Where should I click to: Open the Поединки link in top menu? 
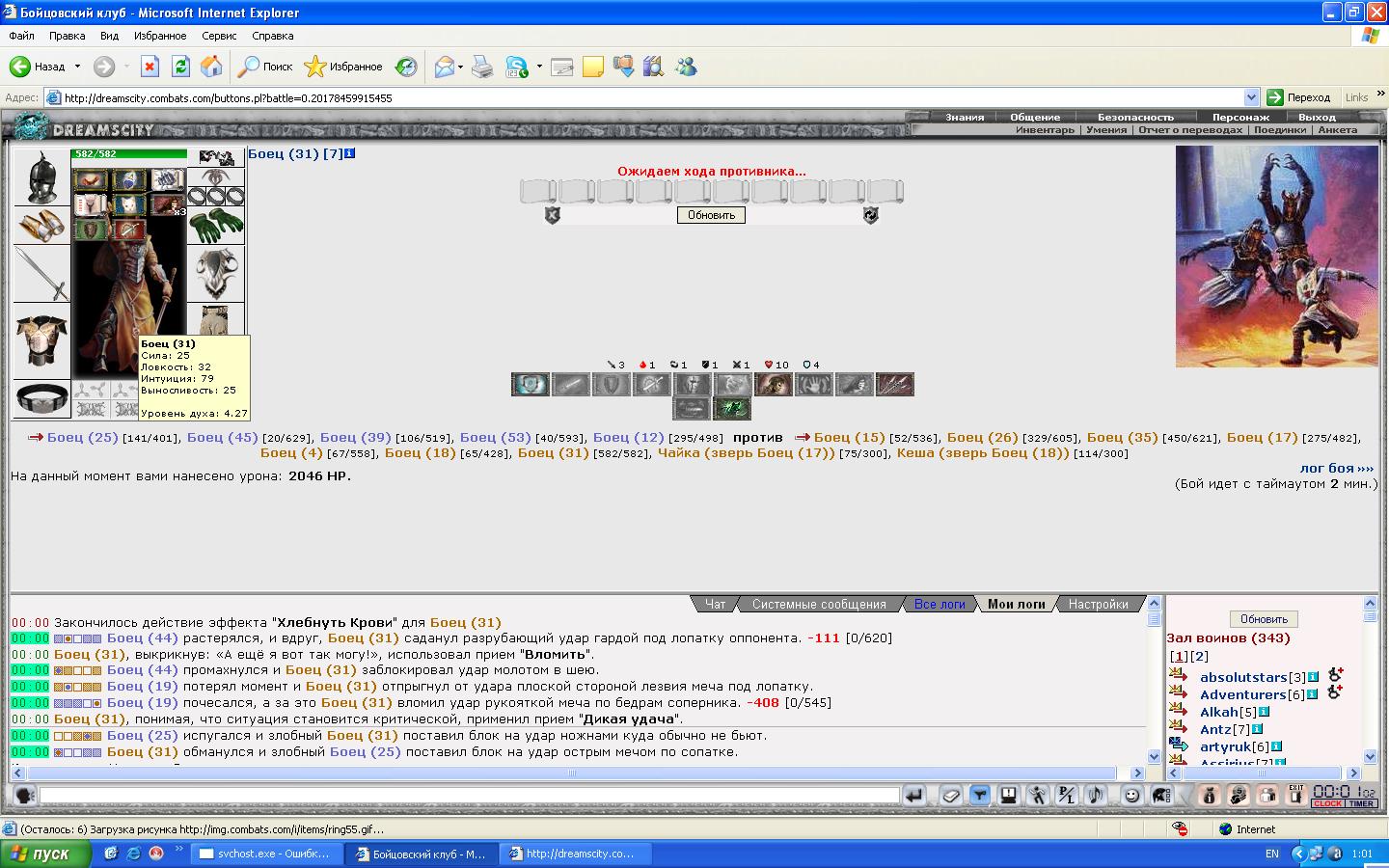click(1280, 129)
